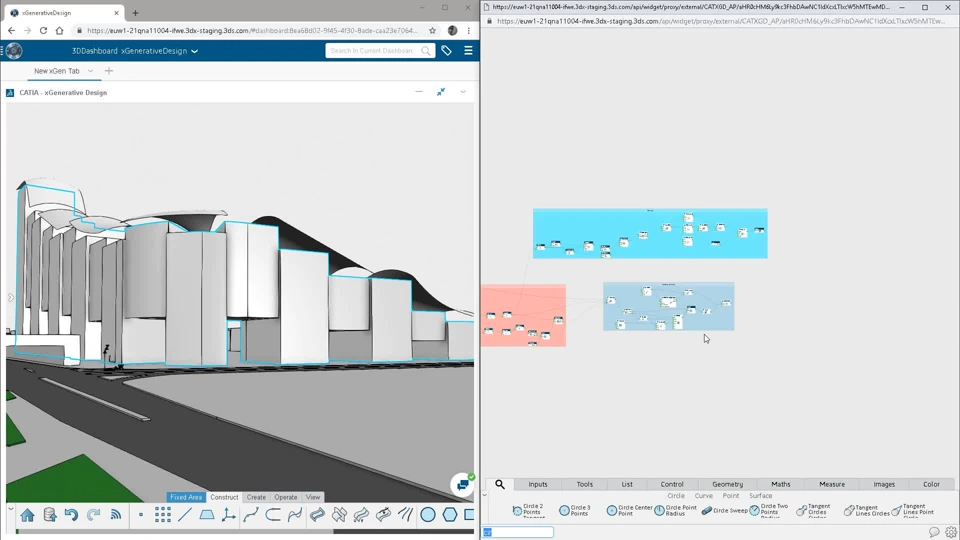Open the Geometry palette tab

pyautogui.click(x=727, y=484)
